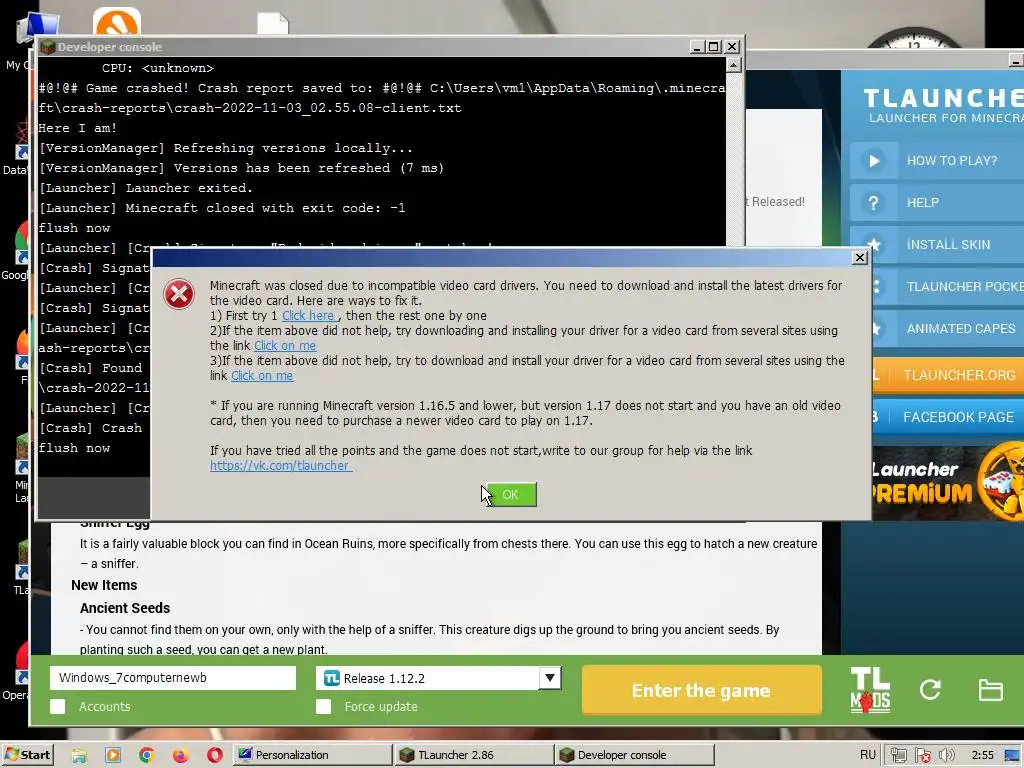
Task: Click the refresh icon in TLauncher
Action: 930,690
